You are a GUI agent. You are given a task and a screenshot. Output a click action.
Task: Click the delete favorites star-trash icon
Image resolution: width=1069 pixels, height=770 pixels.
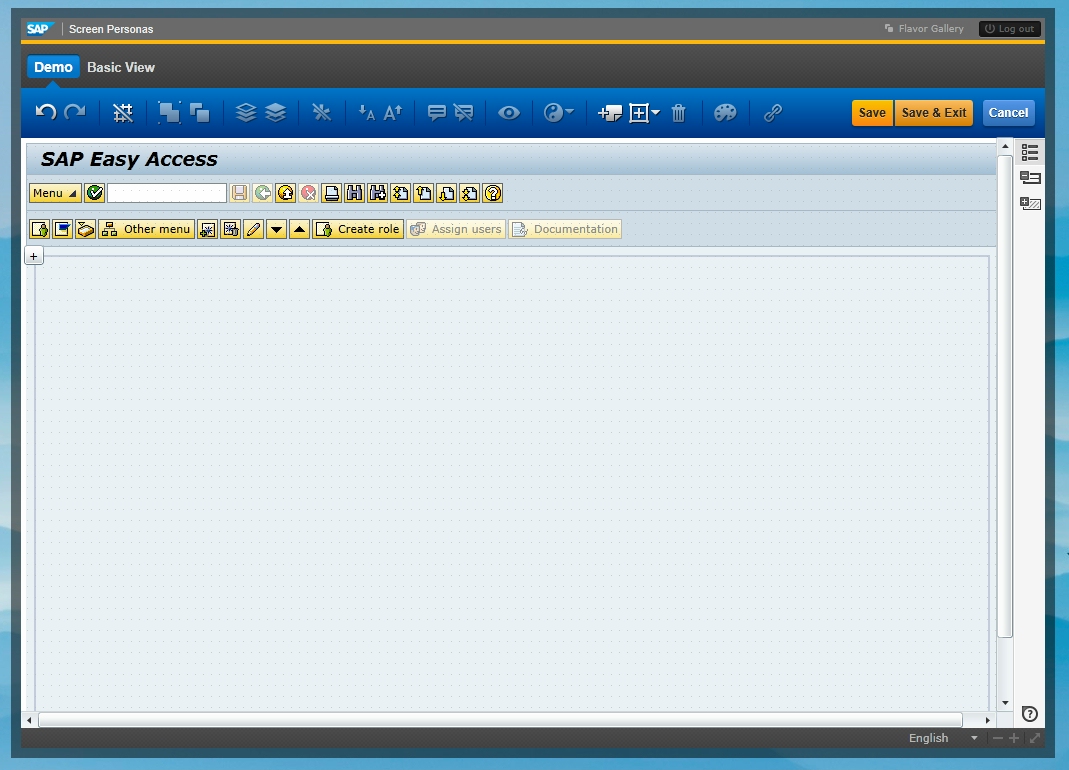coord(230,229)
